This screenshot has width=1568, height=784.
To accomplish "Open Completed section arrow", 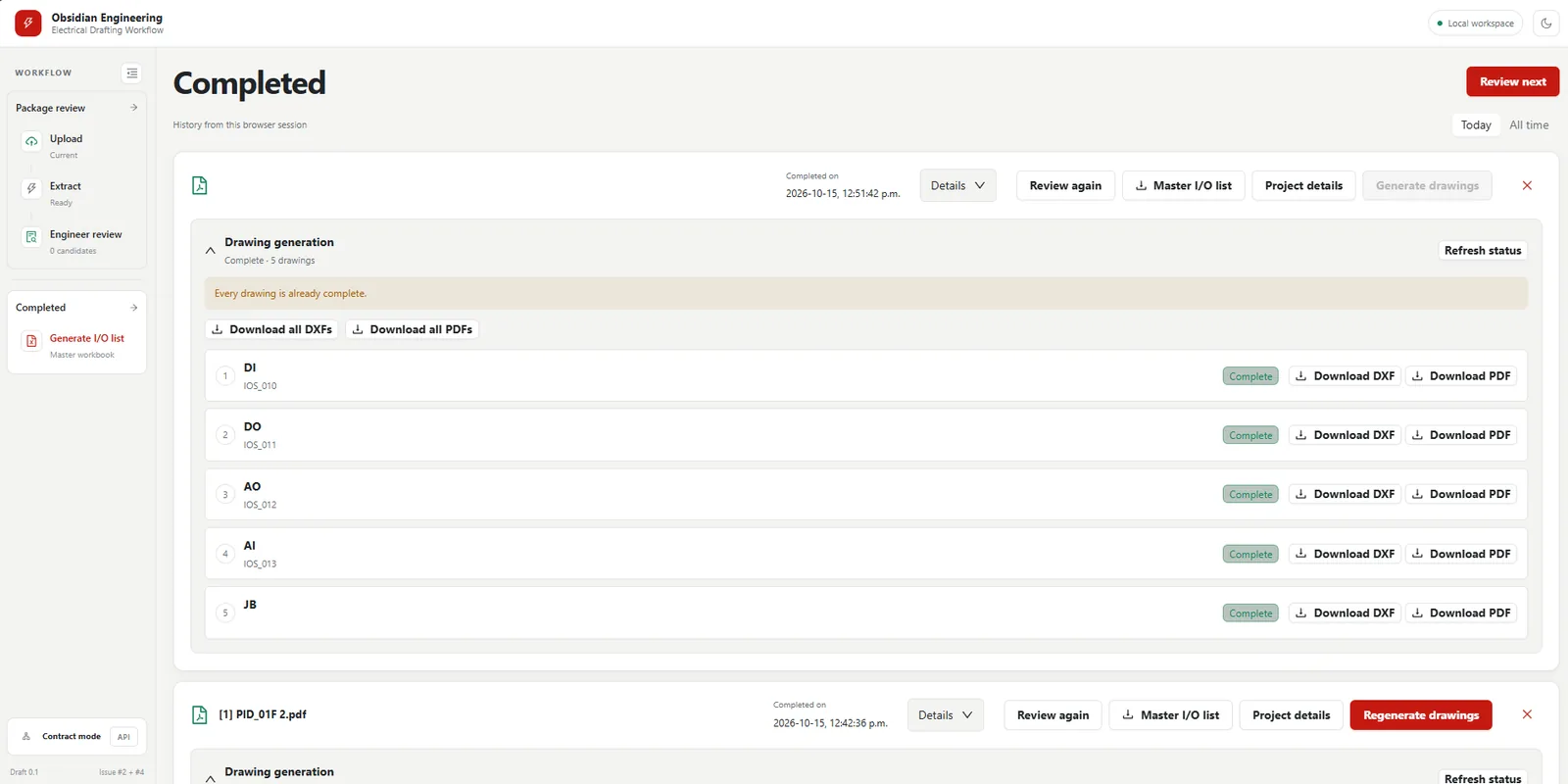I will 134,308.
